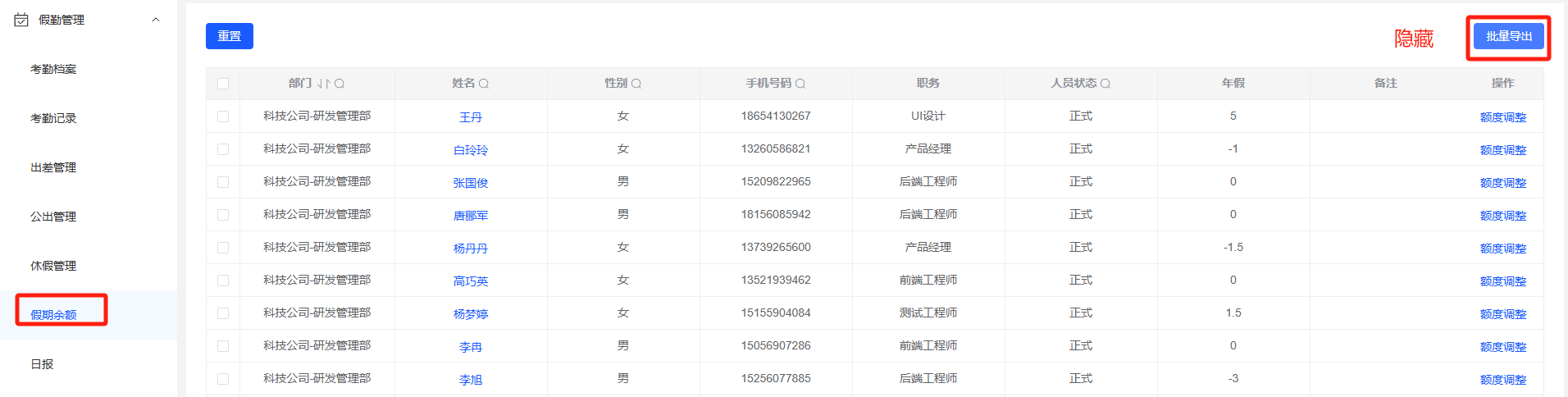
Task: Open the 日报 sidebar item
Action: pyautogui.click(x=42, y=364)
